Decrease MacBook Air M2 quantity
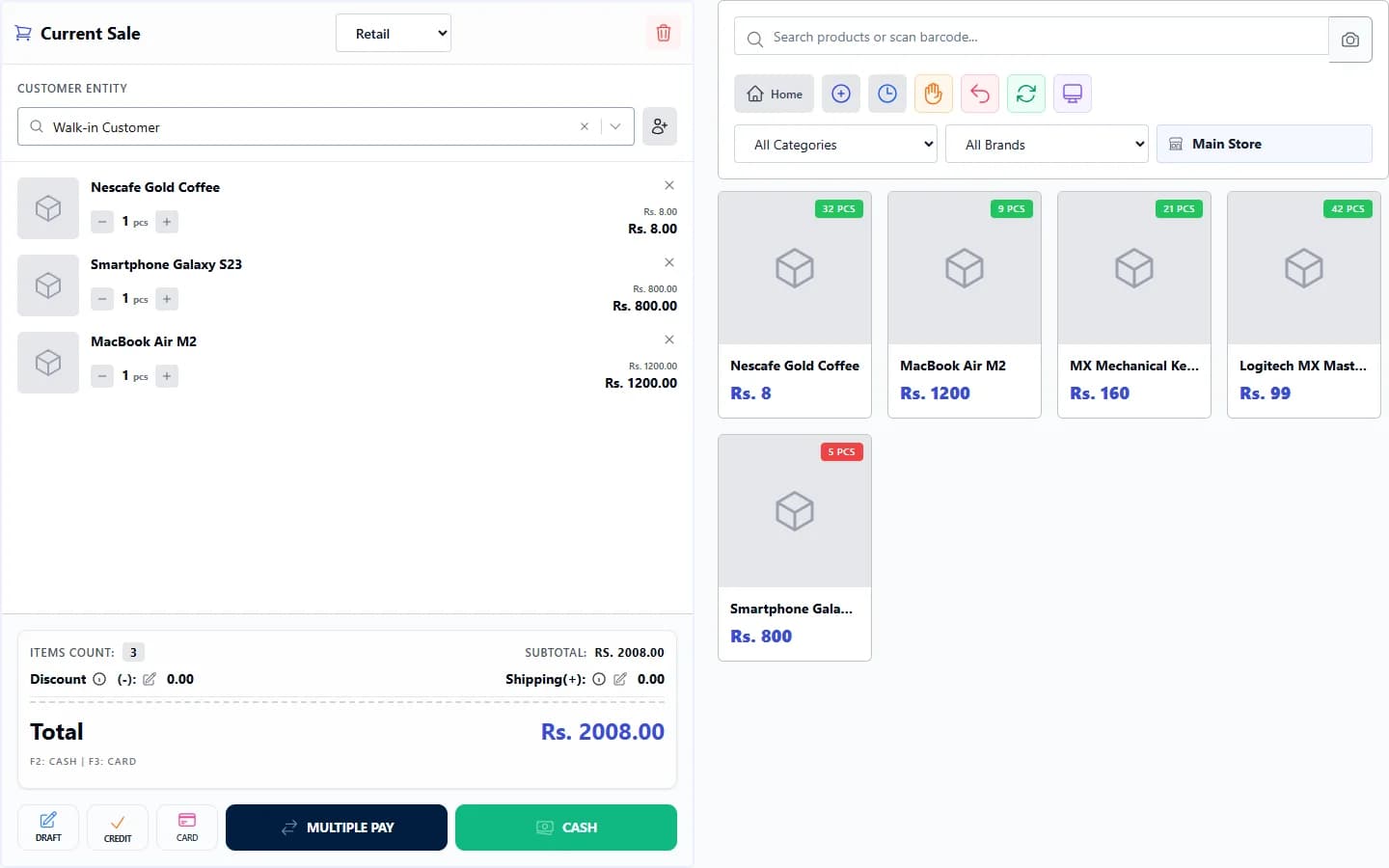Viewport: 1389px width, 868px height. 102,376
